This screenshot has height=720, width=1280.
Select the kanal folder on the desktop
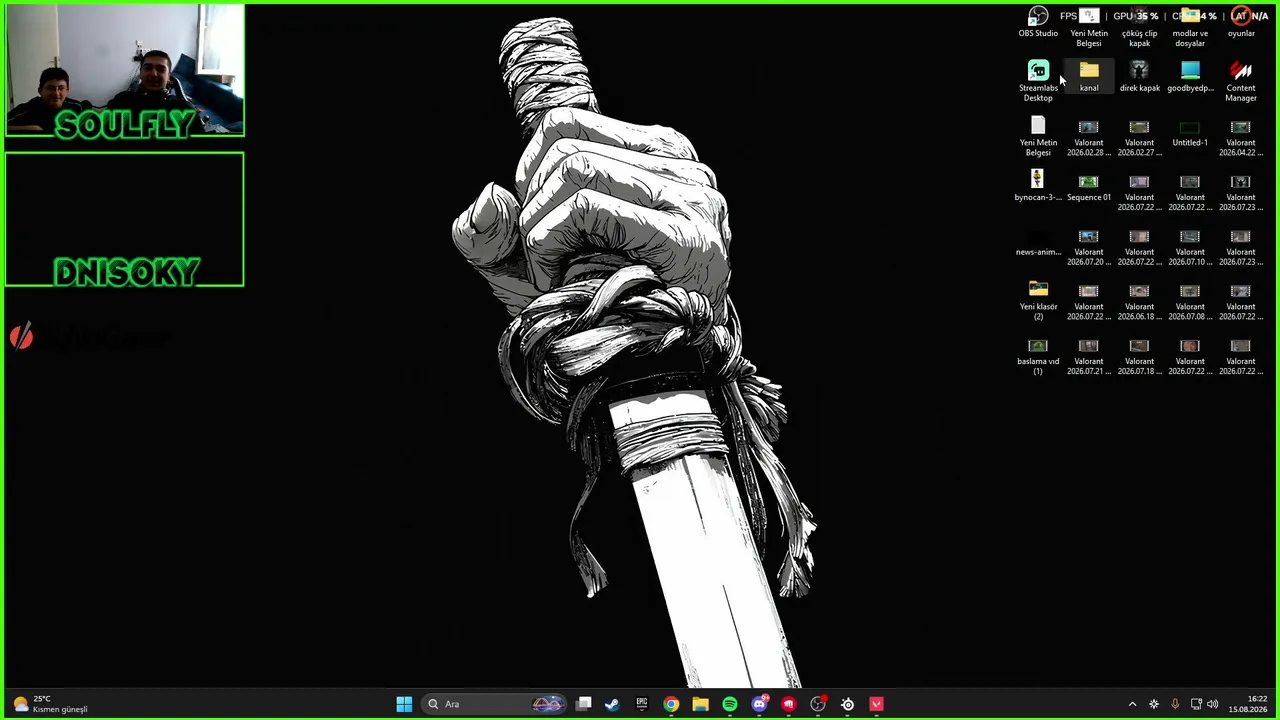tap(1089, 77)
